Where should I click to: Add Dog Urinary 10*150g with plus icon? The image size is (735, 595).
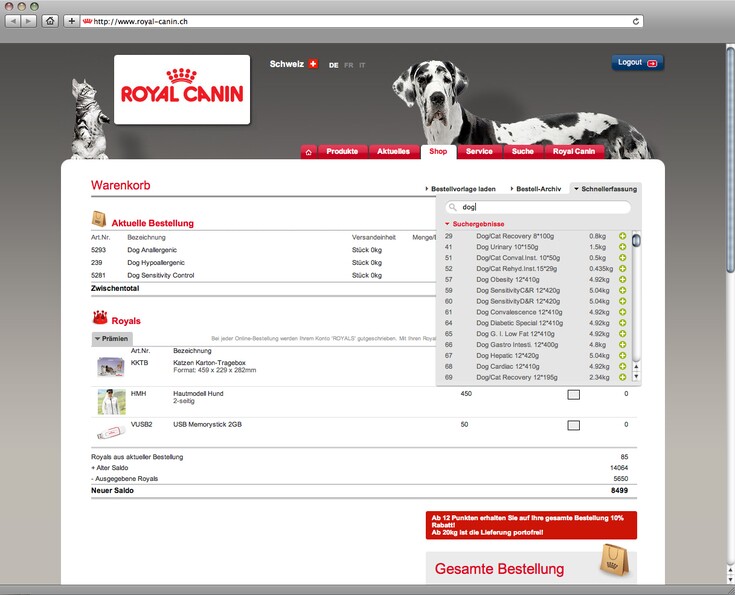(x=622, y=247)
